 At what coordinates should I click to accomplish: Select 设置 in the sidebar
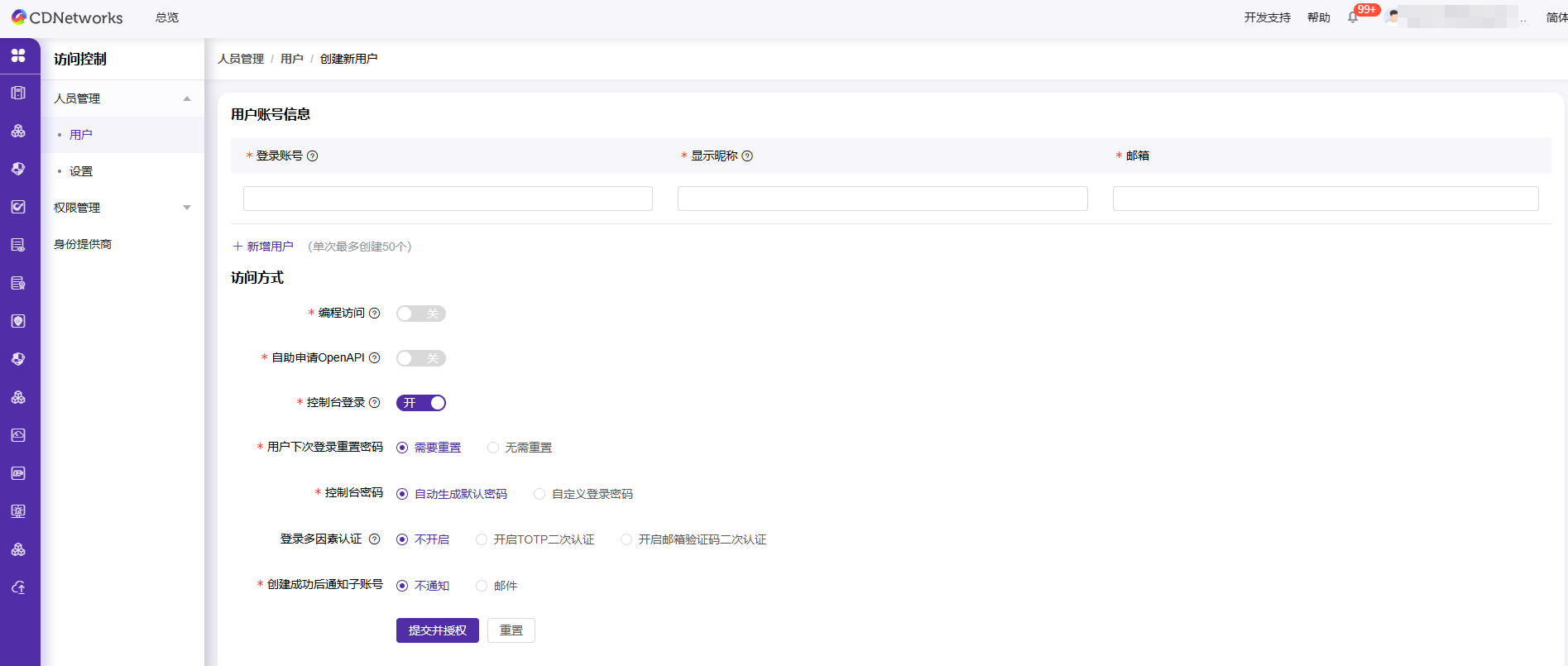122,171
